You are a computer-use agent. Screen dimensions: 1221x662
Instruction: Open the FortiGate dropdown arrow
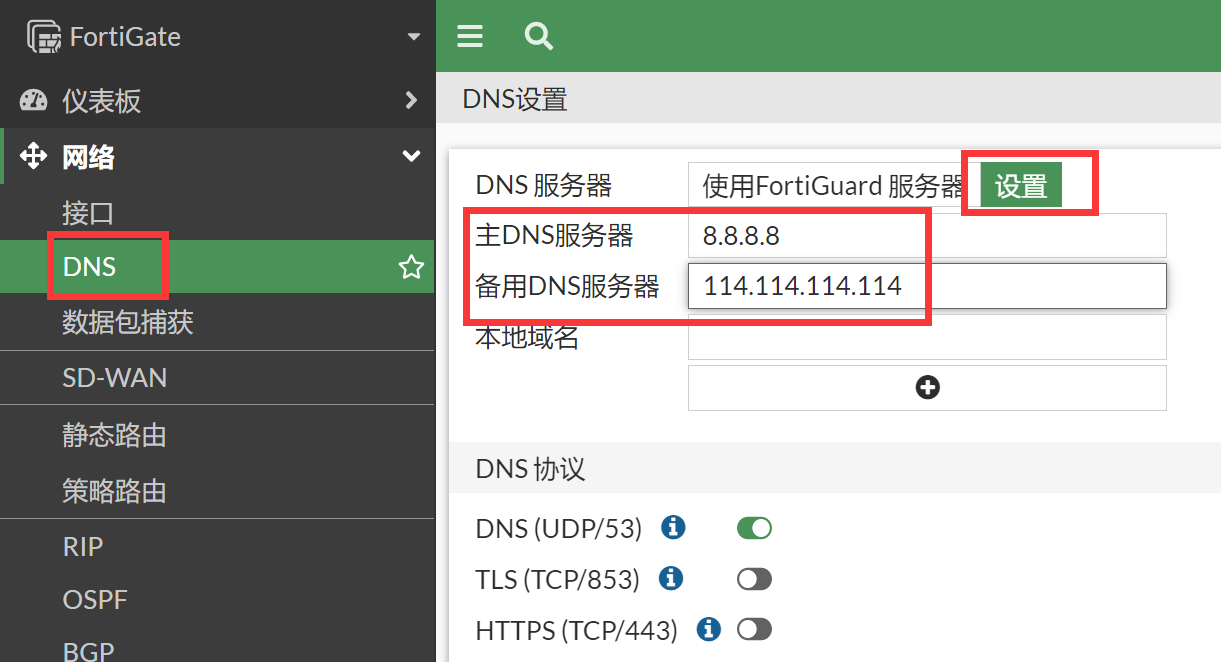pyautogui.click(x=414, y=38)
